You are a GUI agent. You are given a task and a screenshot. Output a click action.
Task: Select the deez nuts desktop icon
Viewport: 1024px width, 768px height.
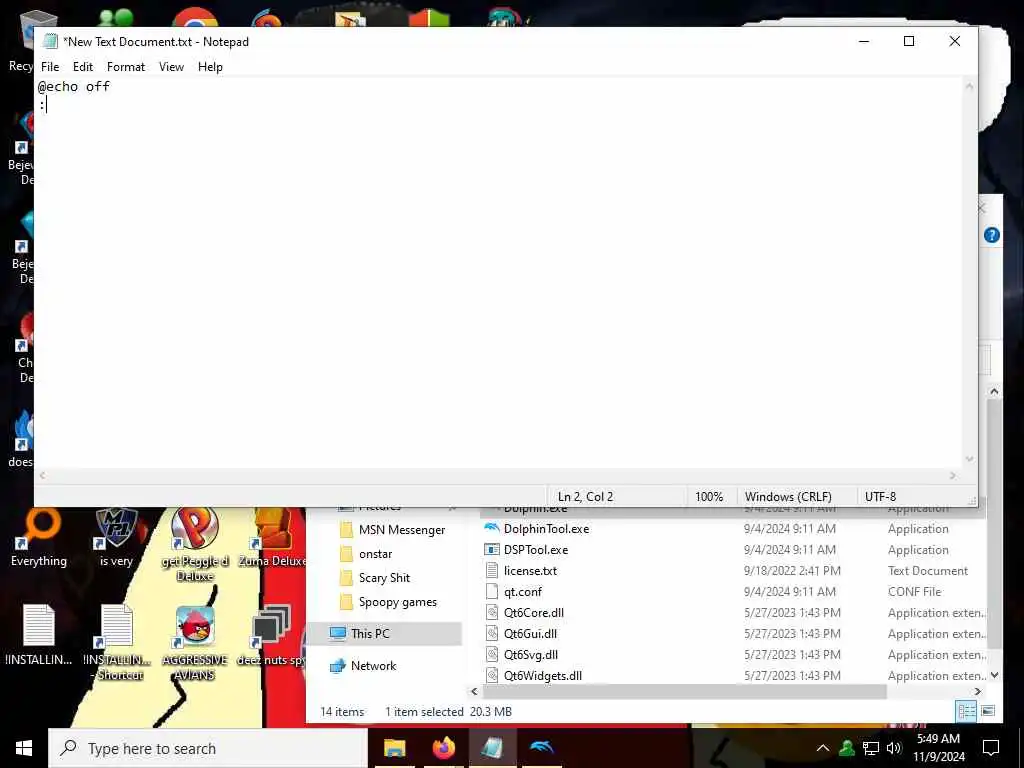point(270,635)
